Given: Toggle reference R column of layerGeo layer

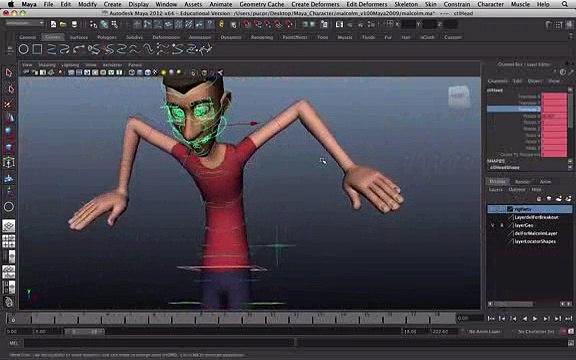Looking at the screenshot, I should click(x=501, y=225).
